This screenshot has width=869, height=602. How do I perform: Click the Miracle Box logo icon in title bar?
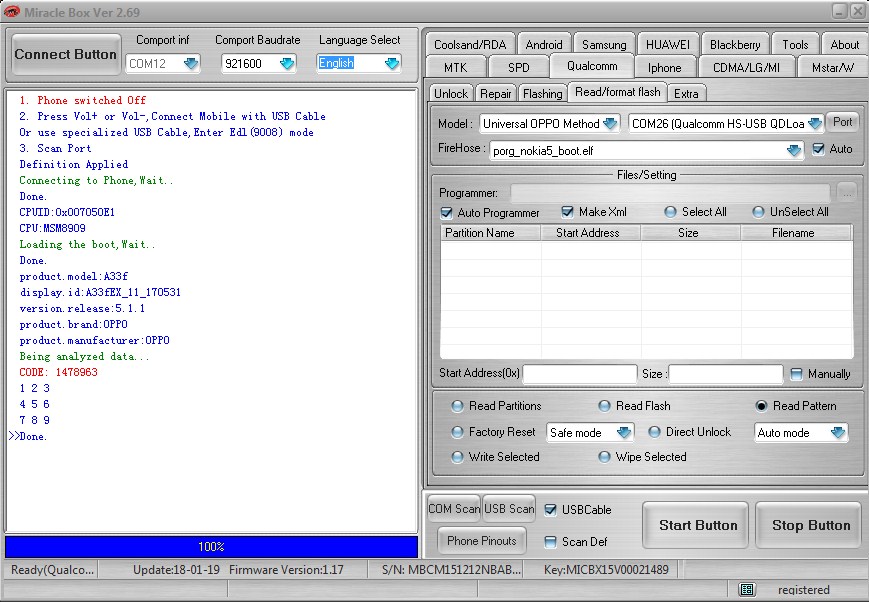tap(12, 11)
